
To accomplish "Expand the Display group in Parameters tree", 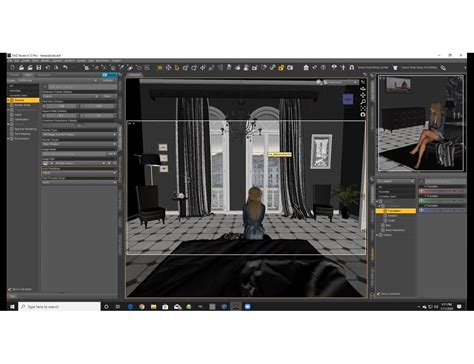I will [378, 235].
